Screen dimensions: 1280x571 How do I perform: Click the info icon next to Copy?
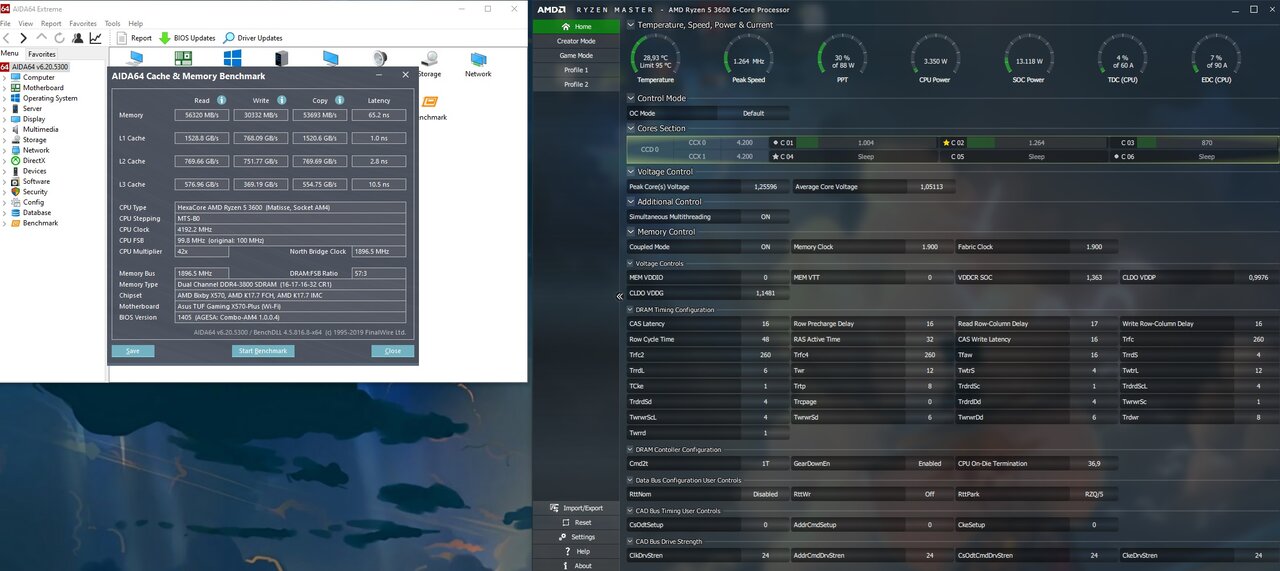[x=340, y=100]
